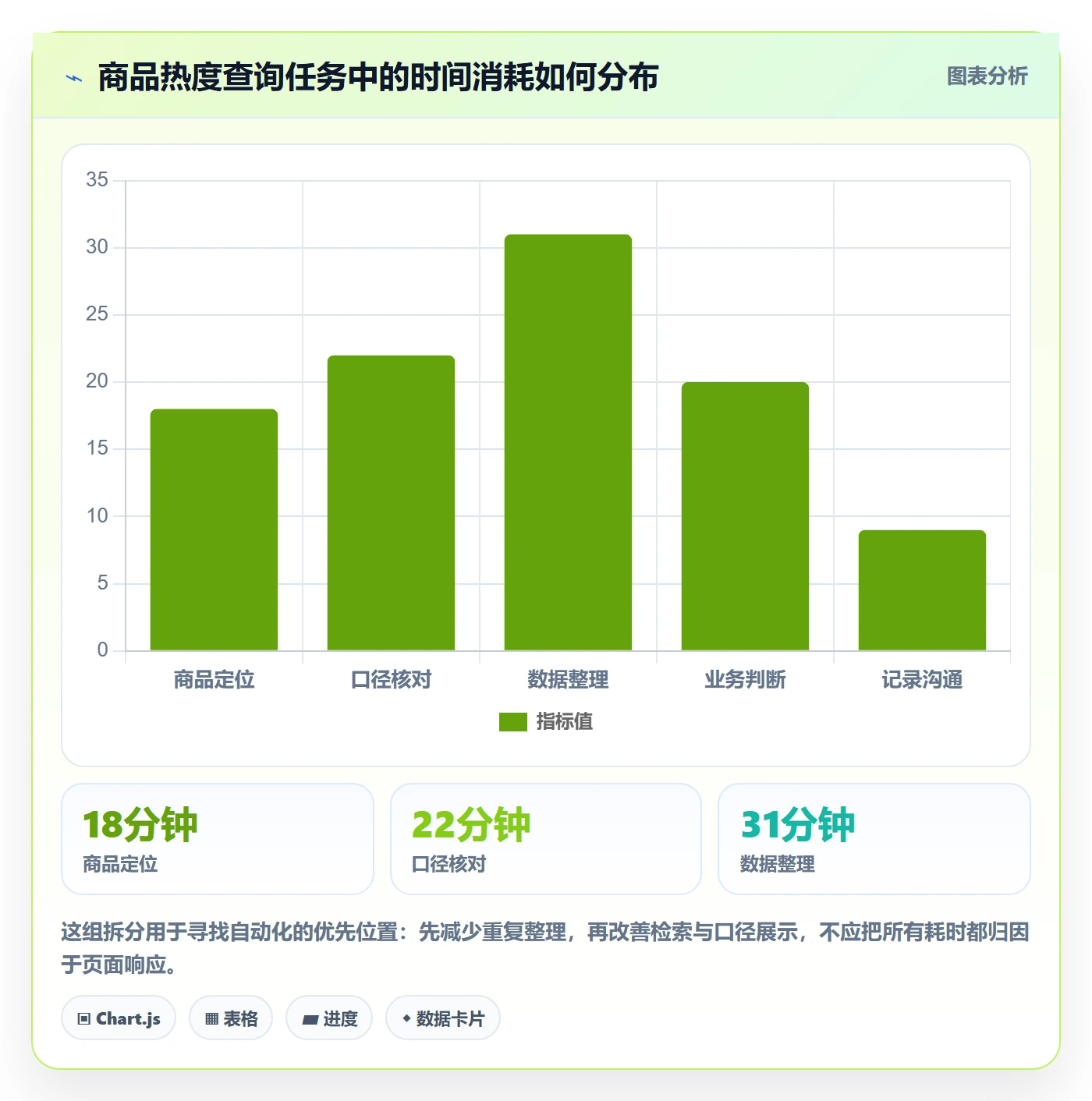The height and width of the screenshot is (1101, 1092).
Task: Click the 记录沟通 x-axis label
Action: pyautogui.click(x=922, y=680)
